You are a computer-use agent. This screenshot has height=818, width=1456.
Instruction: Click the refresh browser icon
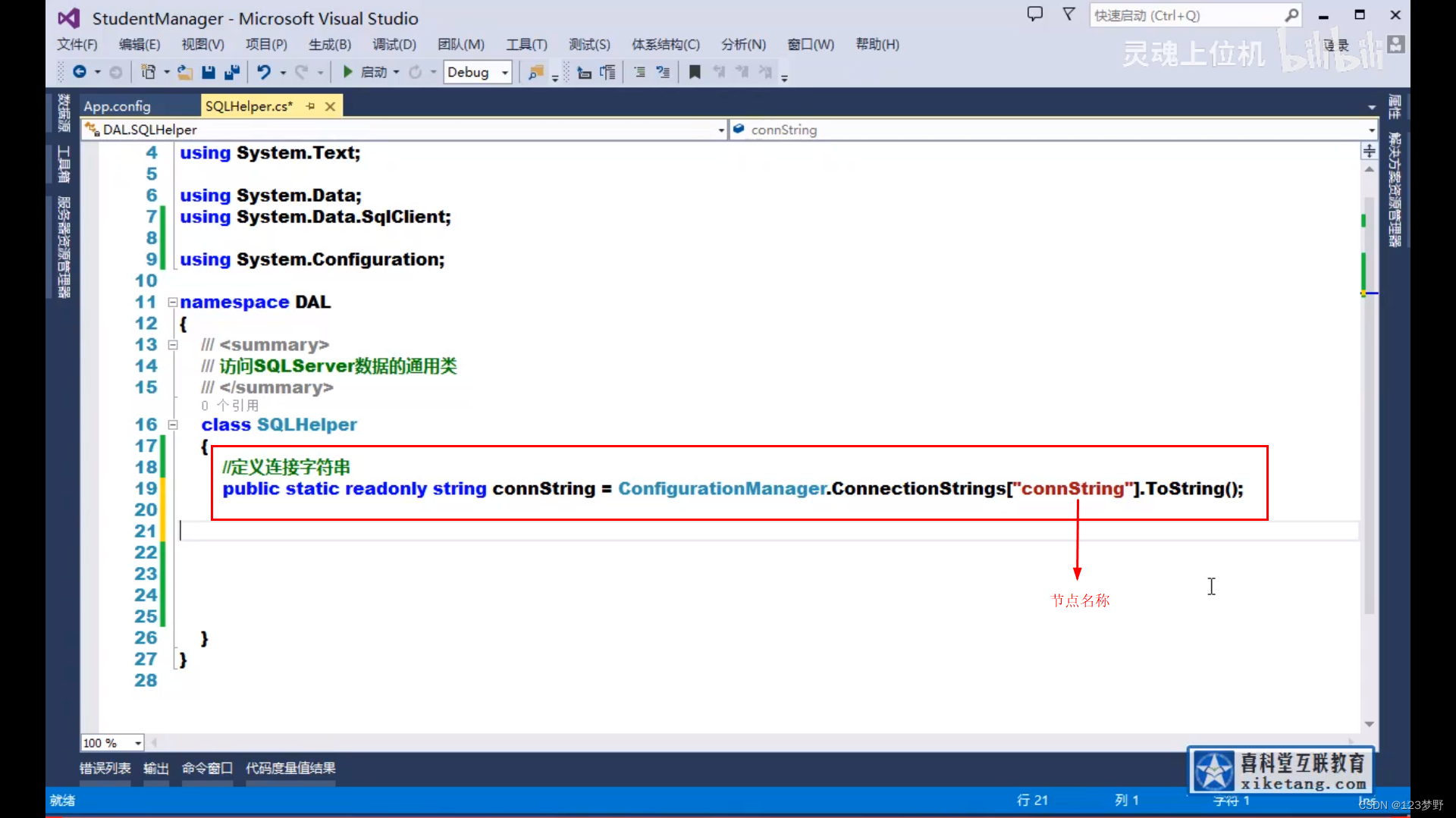pyautogui.click(x=415, y=72)
